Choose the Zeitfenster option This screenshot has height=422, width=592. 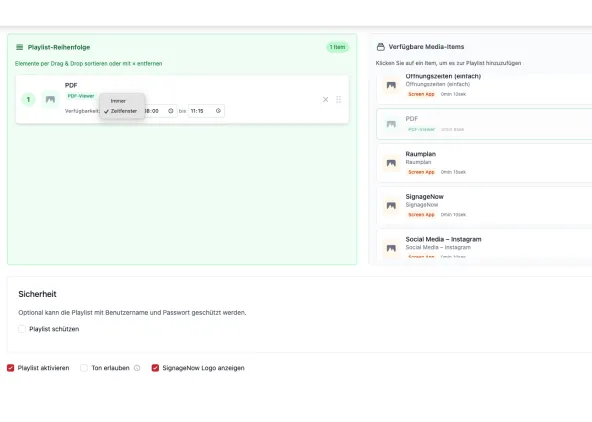(122, 111)
